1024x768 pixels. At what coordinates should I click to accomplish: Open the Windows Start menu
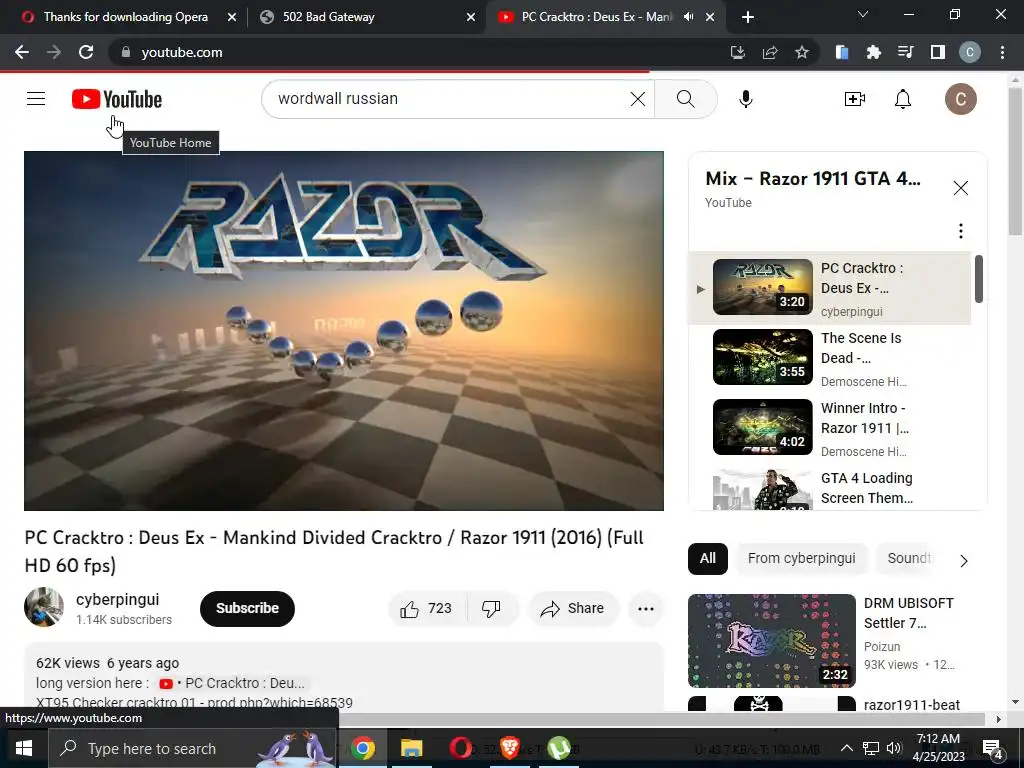click(x=24, y=748)
